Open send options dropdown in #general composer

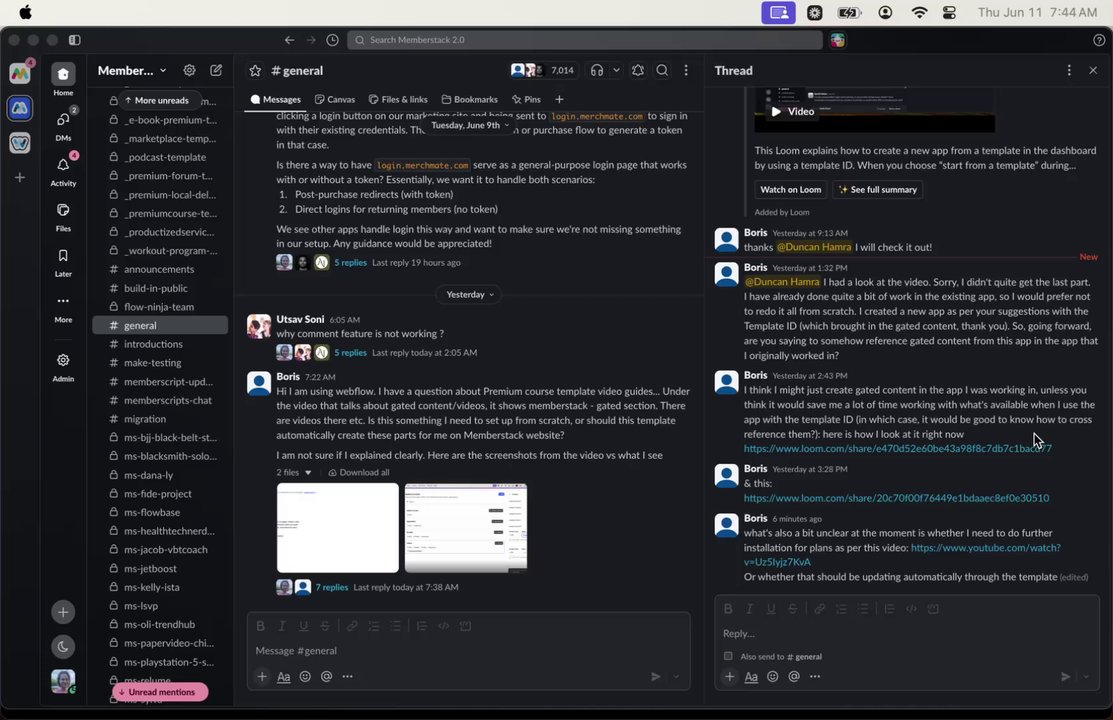(x=676, y=677)
